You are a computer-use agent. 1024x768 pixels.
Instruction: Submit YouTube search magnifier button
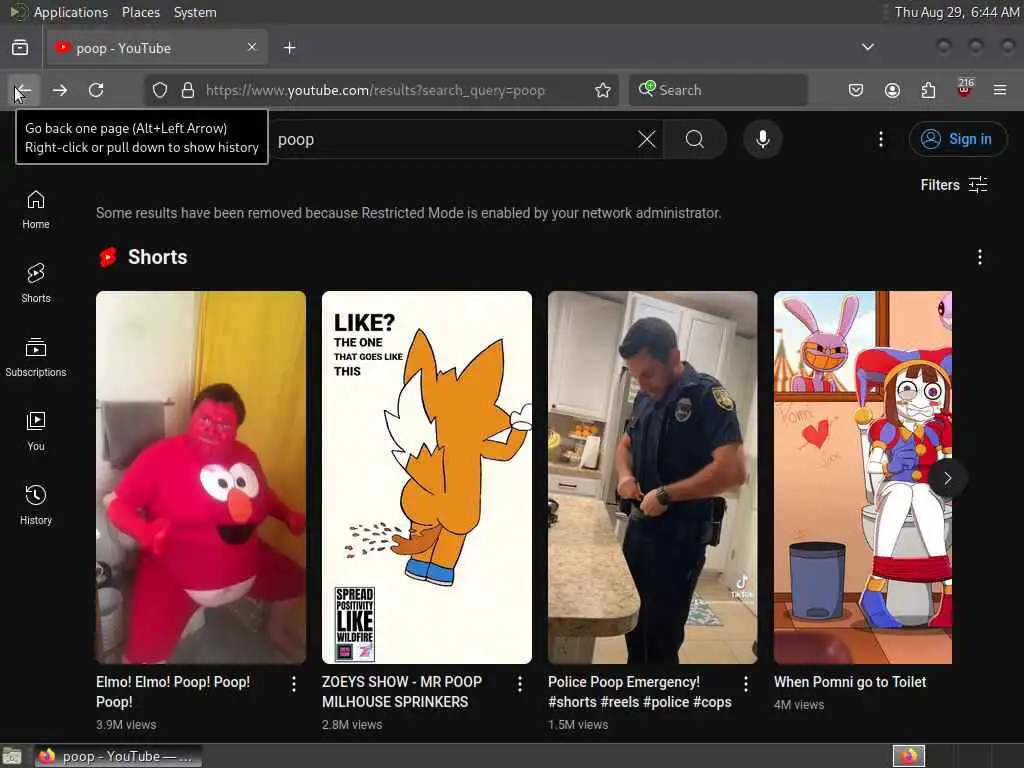695,139
